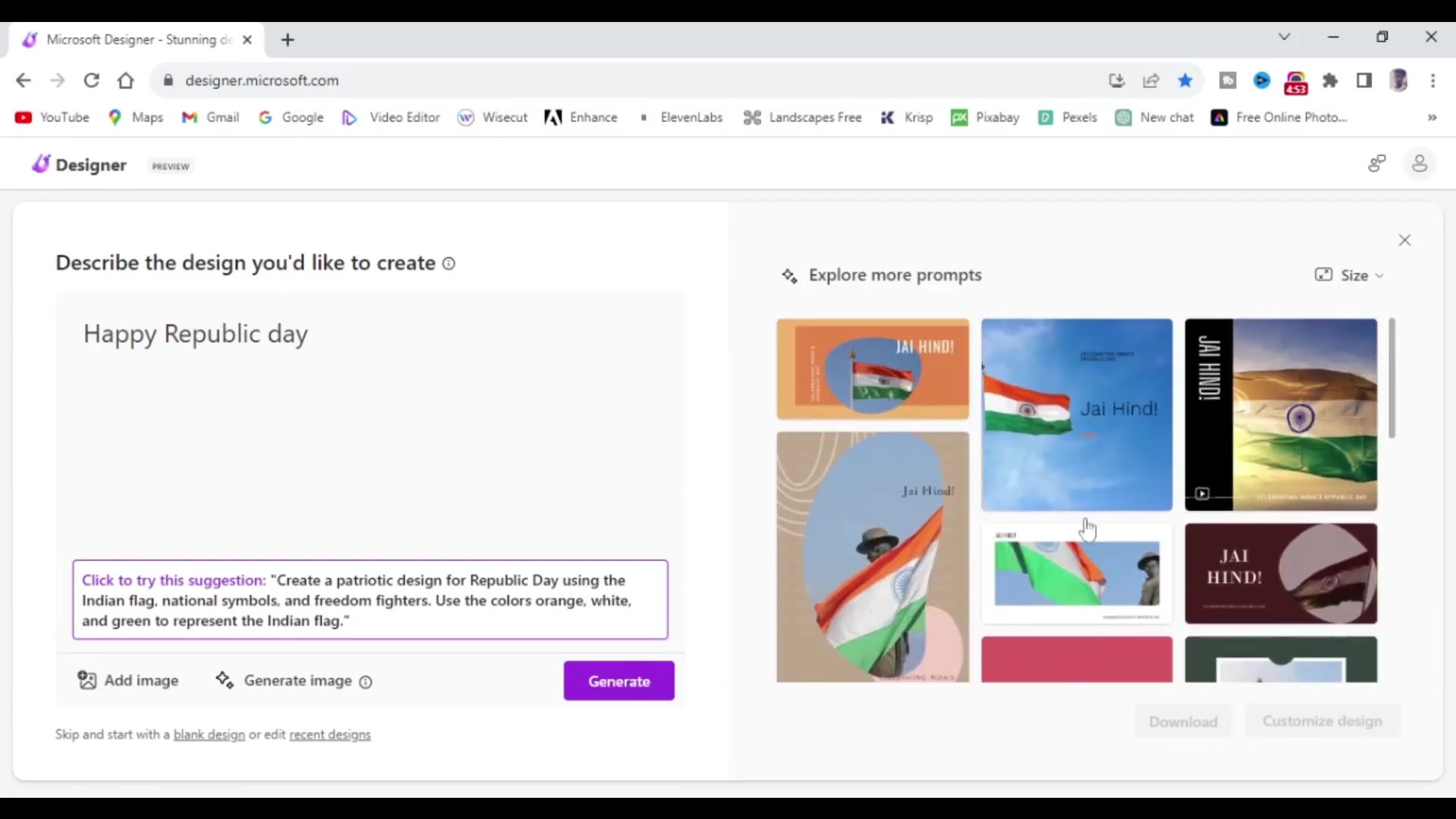Close the explore prompts panel

(x=1404, y=240)
